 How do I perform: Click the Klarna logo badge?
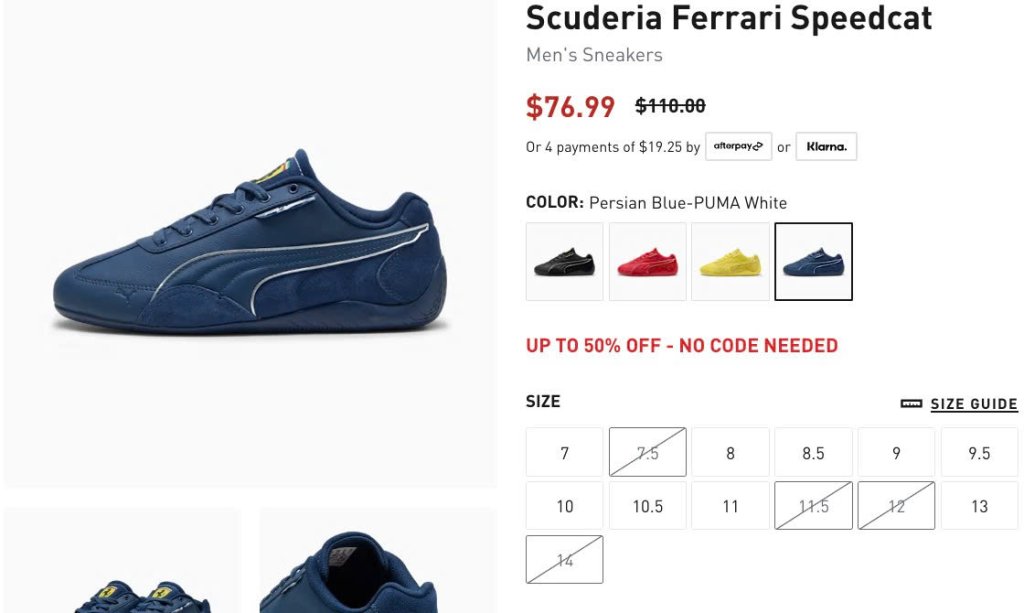826,146
